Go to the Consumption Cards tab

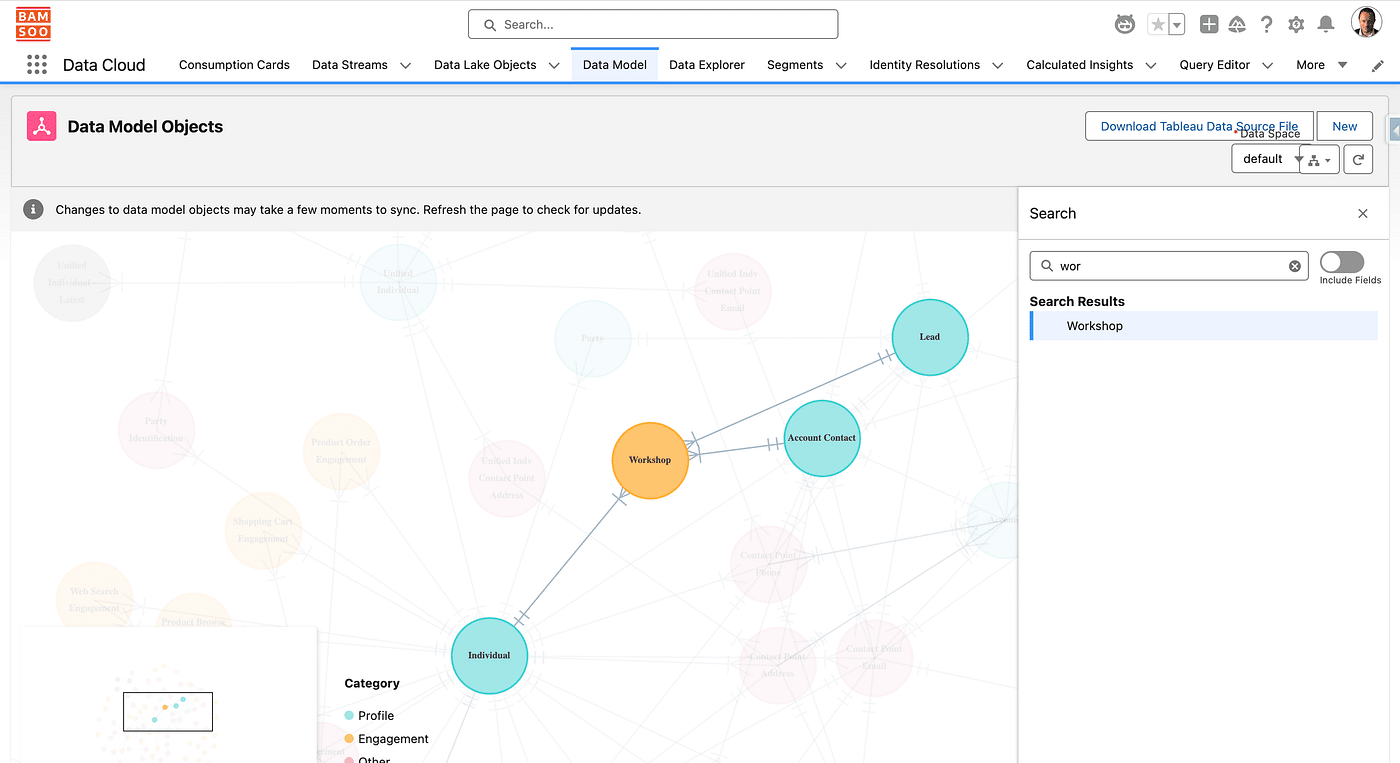tap(234, 65)
